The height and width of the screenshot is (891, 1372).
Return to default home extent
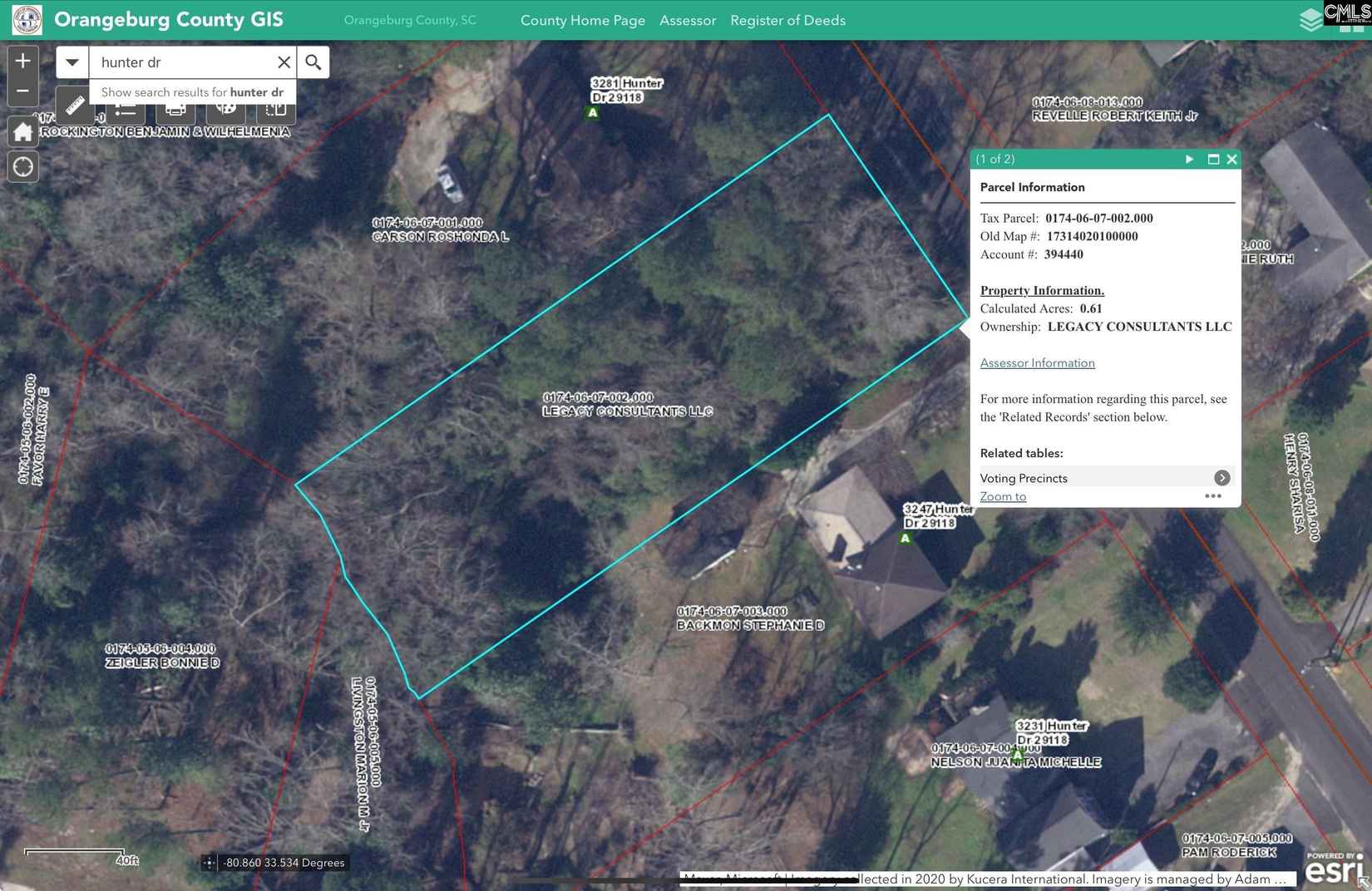(22, 131)
